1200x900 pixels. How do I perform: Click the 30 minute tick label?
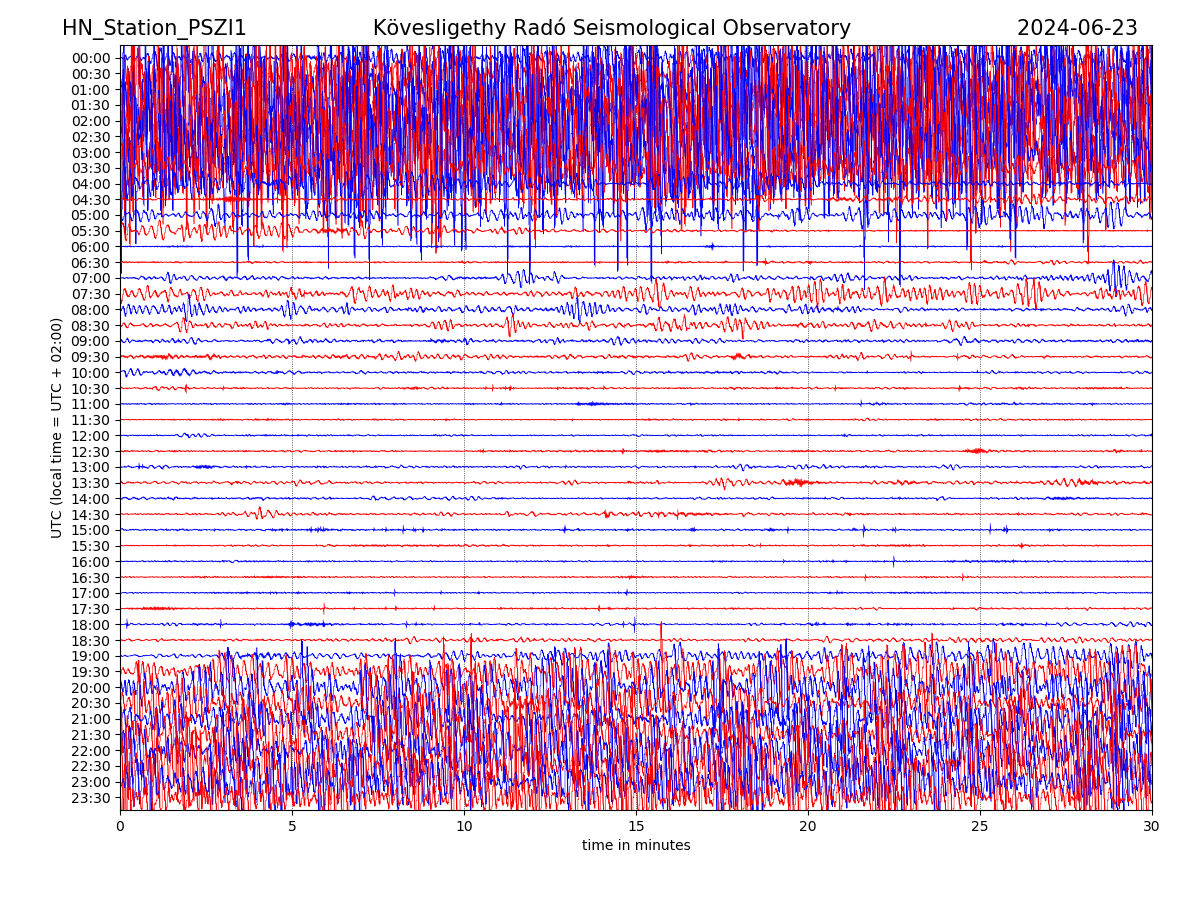[1152, 827]
